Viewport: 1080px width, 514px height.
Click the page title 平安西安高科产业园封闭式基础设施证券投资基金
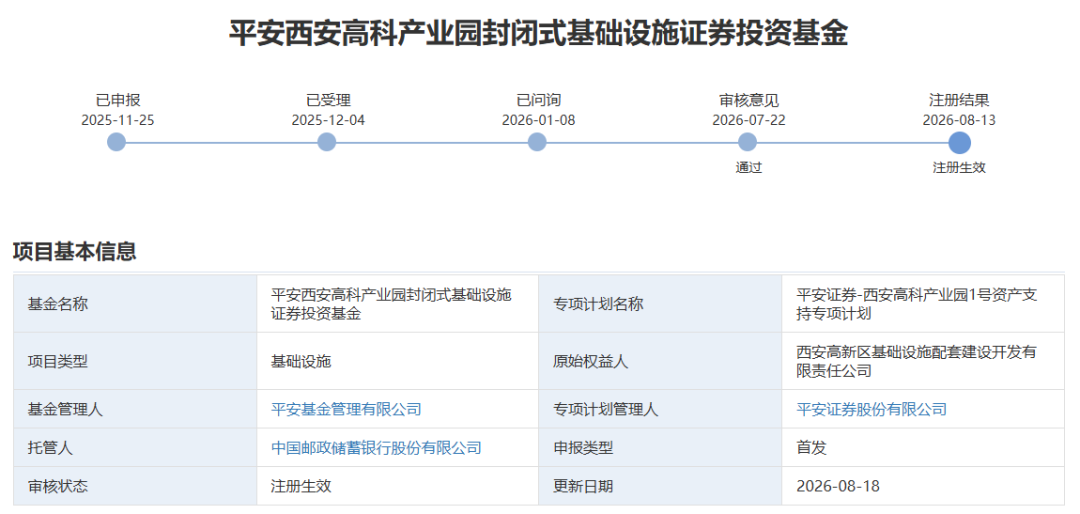(x=539, y=33)
